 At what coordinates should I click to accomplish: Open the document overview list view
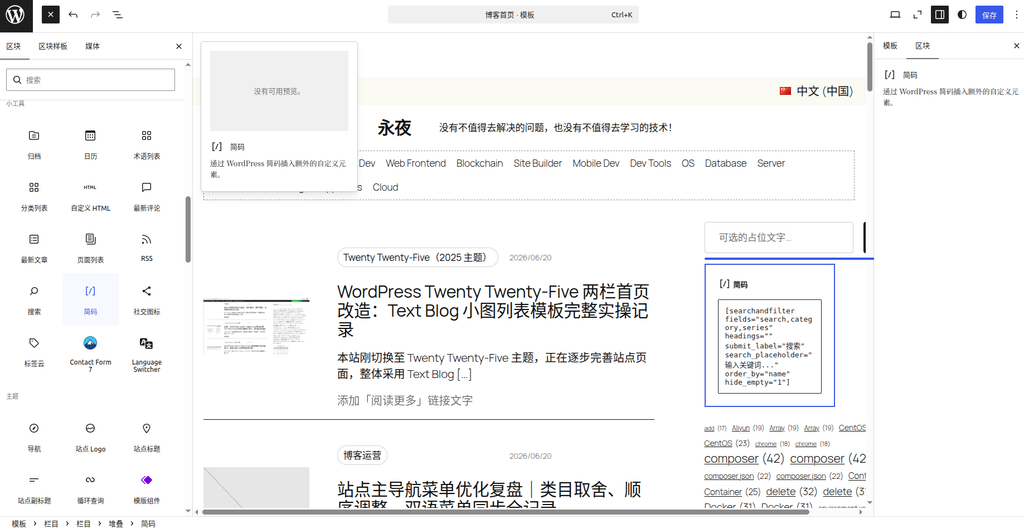[117, 14]
